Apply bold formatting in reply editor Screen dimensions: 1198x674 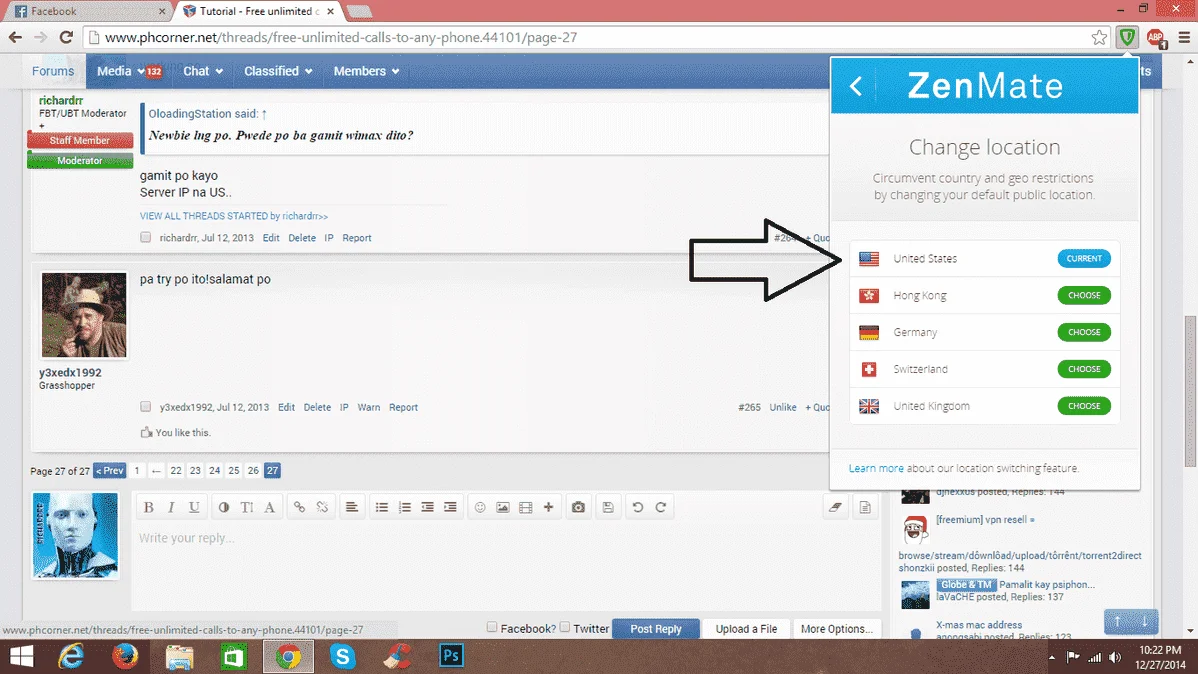pyautogui.click(x=149, y=507)
